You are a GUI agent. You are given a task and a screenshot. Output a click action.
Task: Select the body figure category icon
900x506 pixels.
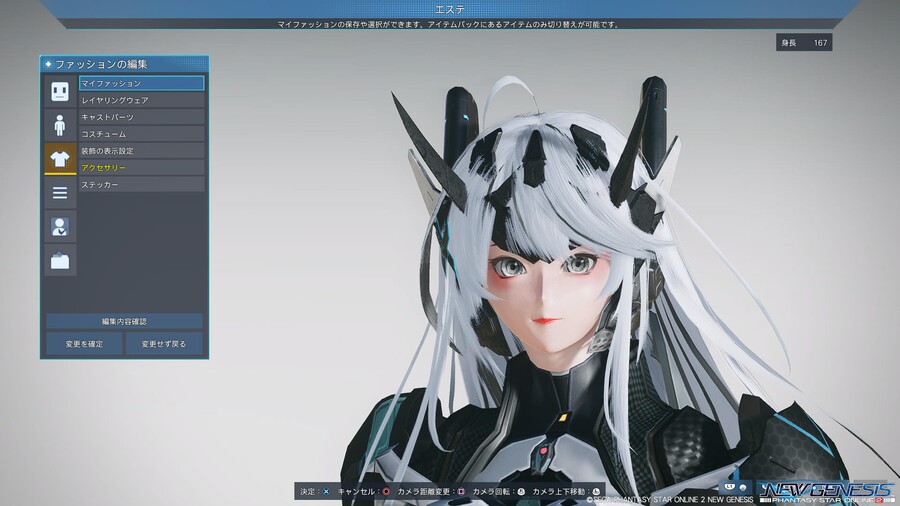(60, 125)
